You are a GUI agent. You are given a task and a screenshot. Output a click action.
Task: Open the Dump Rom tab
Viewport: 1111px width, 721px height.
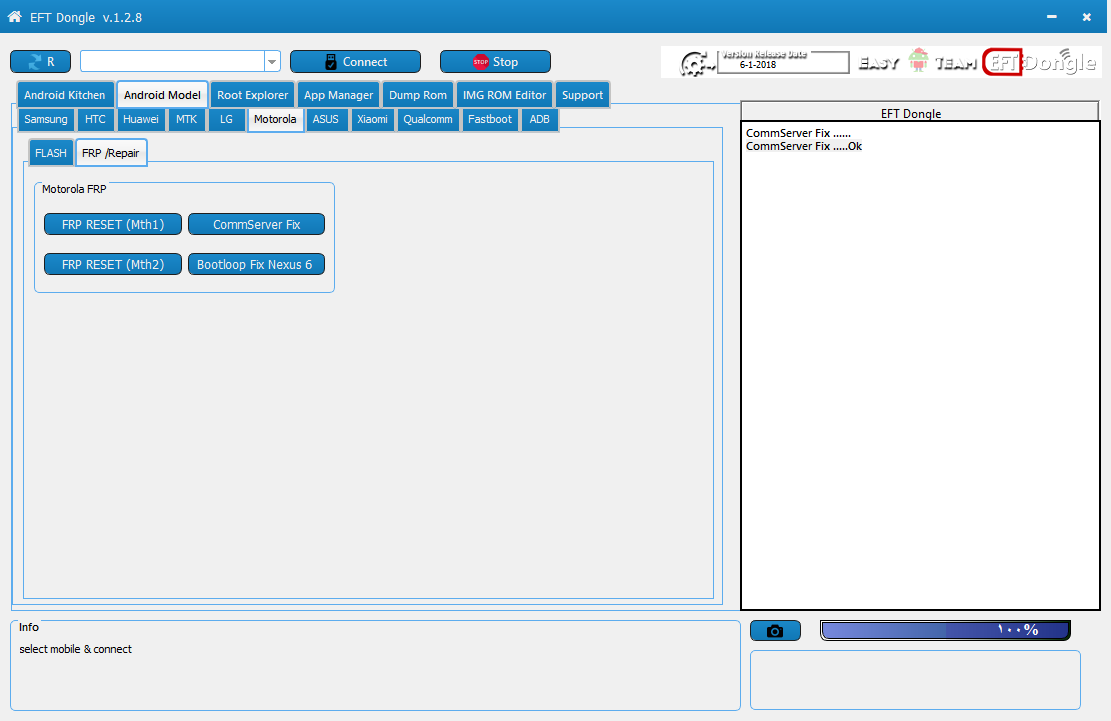418,95
